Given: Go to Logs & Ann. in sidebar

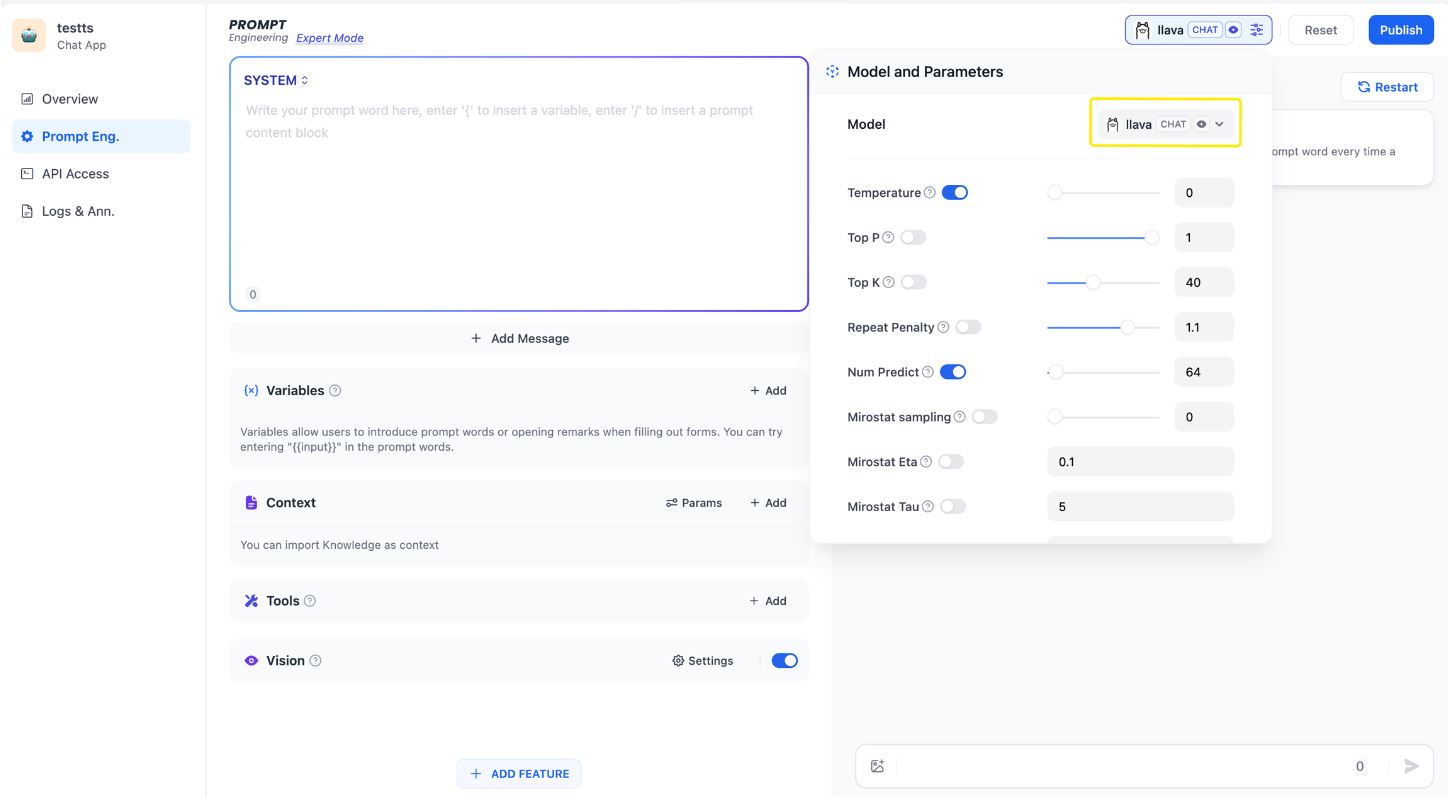Looking at the screenshot, I should (x=78, y=212).
